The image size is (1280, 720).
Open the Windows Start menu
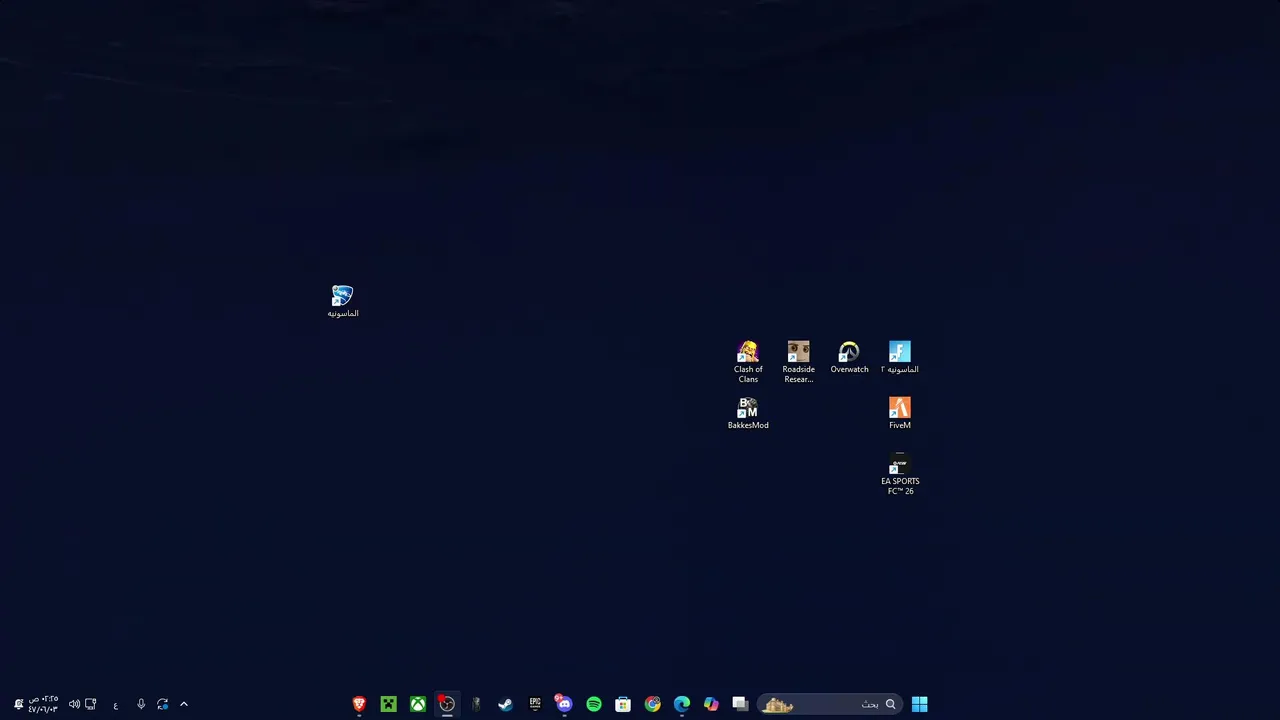[x=919, y=704]
